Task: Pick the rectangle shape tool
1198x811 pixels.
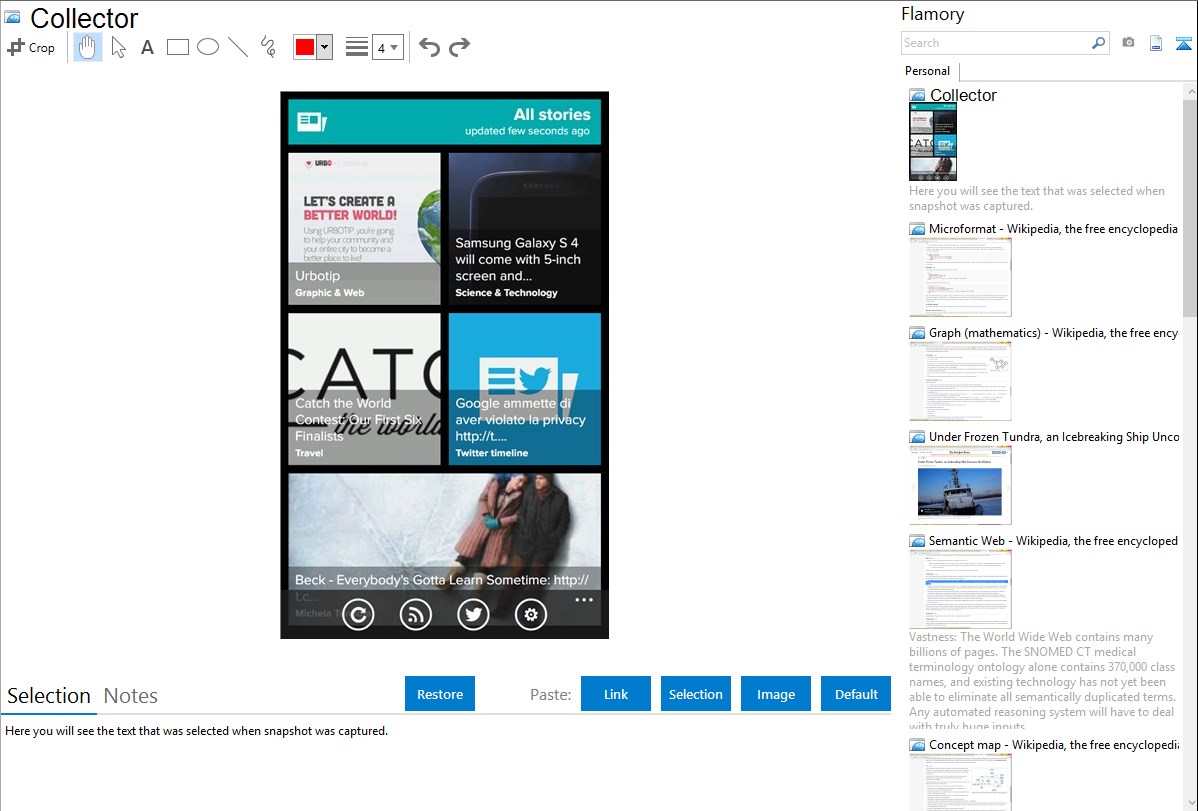Action: 178,47
